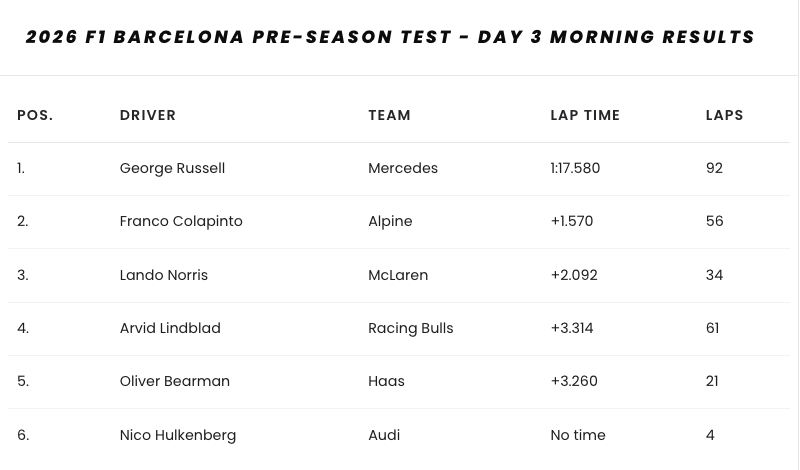This screenshot has width=800, height=470.
Task: Select George Russell driver name
Action: [172, 168]
